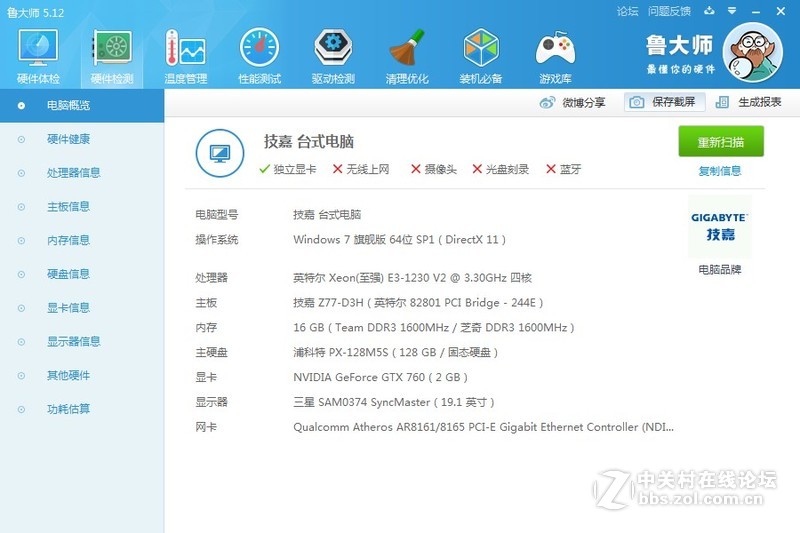Select 功耗估算 in the sidebar
This screenshot has height=533, width=800.
click(x=82, y=409)
